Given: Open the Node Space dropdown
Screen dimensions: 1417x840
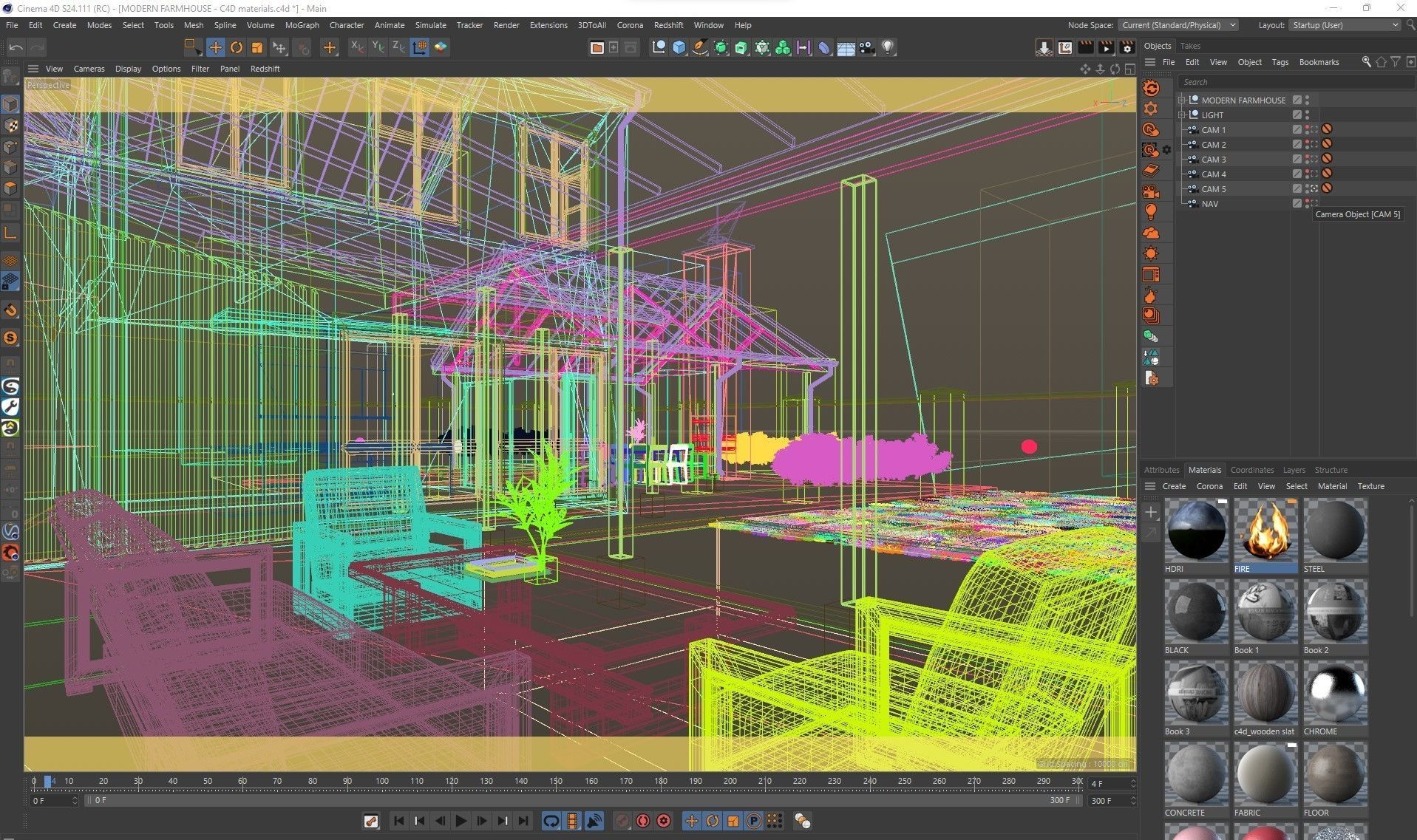Looking at the screenshot, I should click(x=1178, y=25).
